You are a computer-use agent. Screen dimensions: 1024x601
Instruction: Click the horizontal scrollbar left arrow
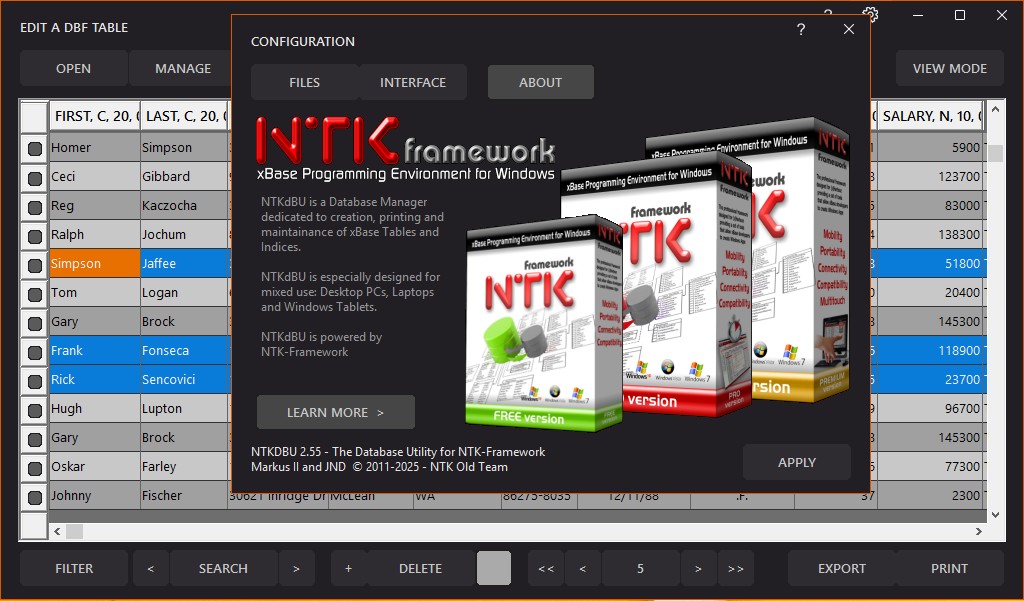(x=57, y=532)
